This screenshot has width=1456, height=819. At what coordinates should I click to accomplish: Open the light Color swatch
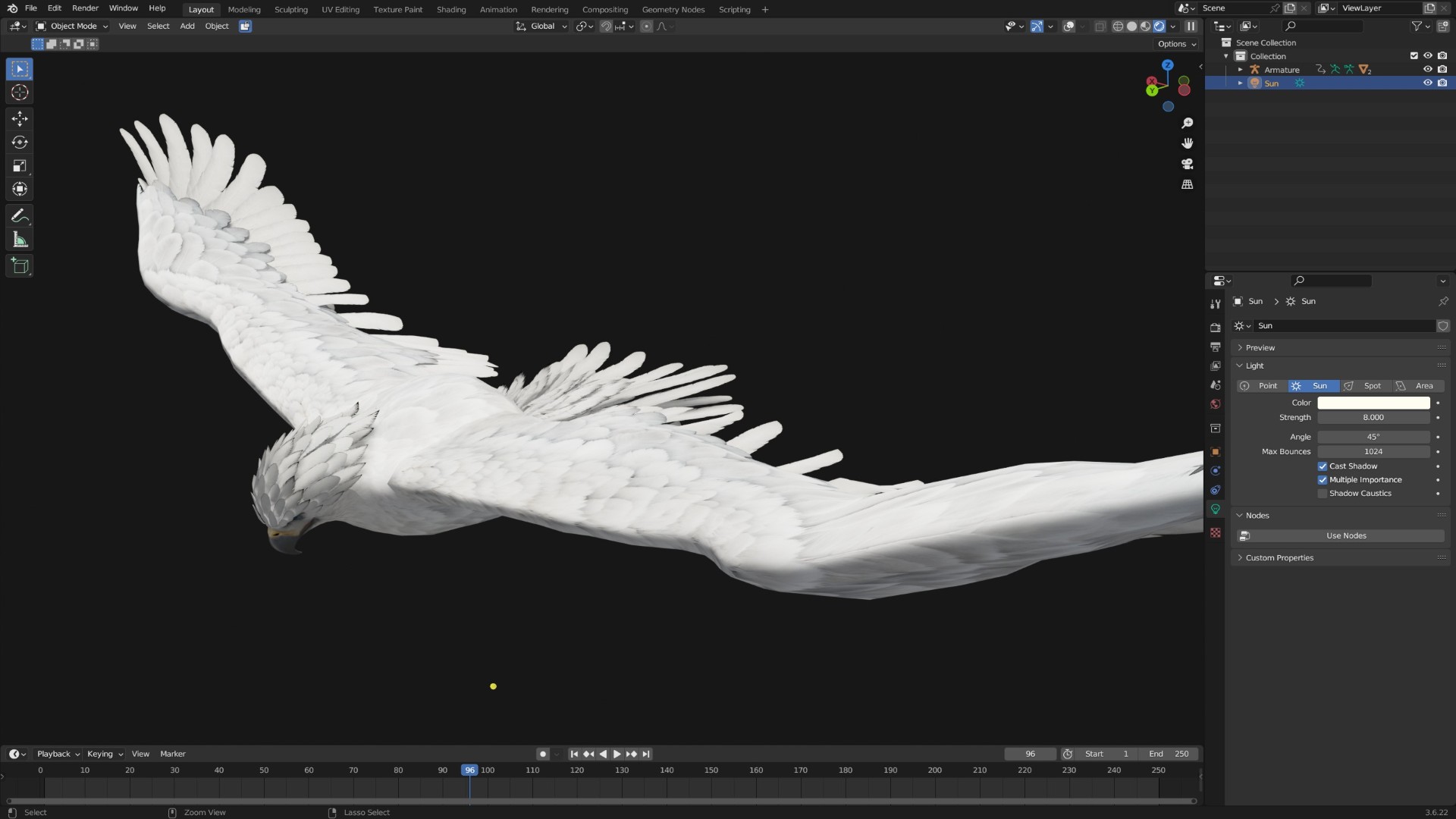(1373, 403)
